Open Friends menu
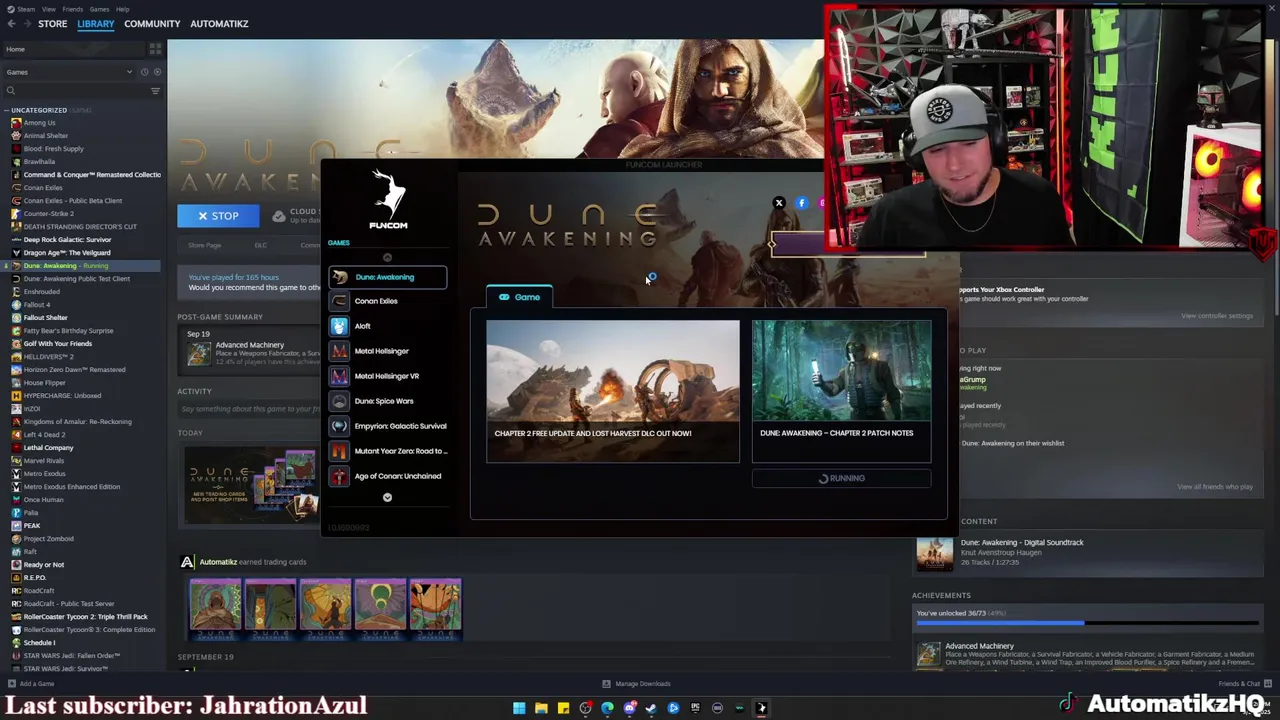Image resolution: width=1280 pixels, height=720 pixels. click(x=73, y=9)
